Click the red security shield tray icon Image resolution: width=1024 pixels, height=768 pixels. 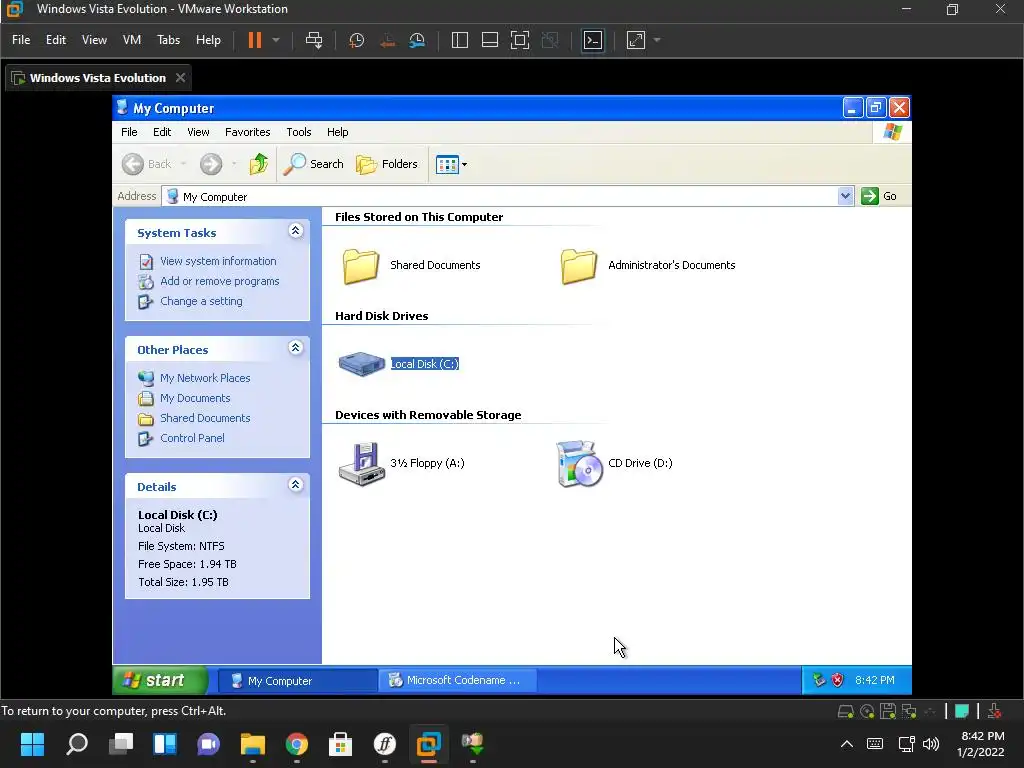click(837, 680)
